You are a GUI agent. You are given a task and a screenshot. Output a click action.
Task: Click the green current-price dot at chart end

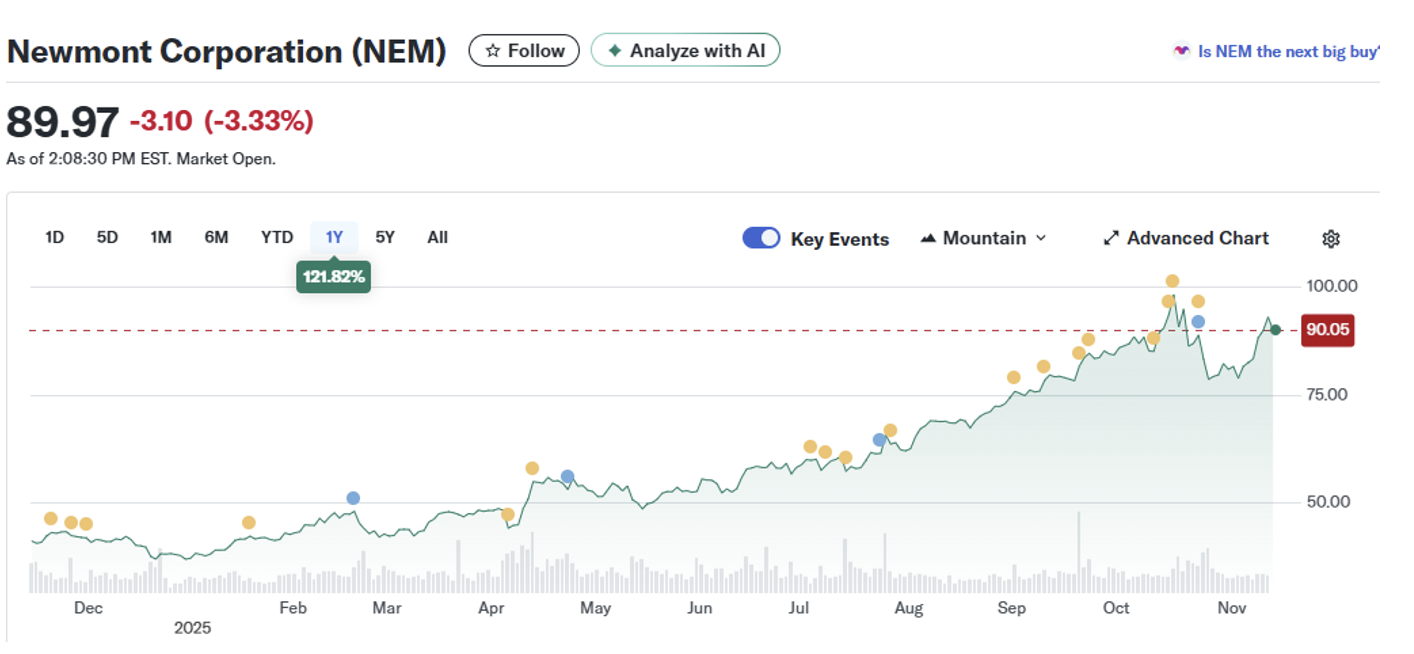pyautogui.click(x=1275, y=330)
